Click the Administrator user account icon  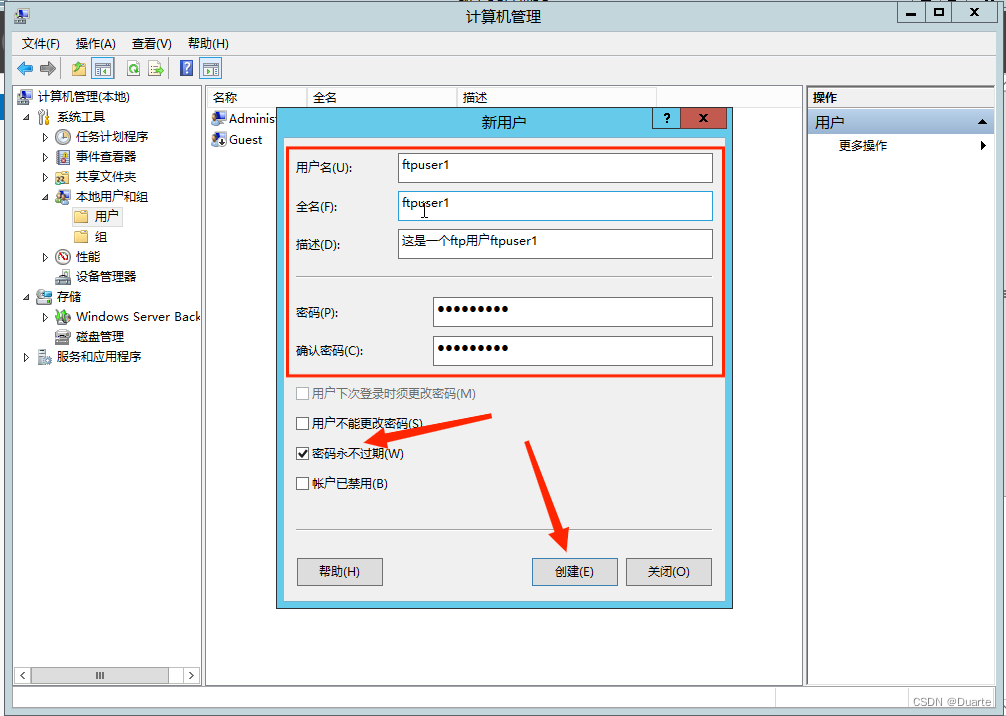click(x=219, y=119)
